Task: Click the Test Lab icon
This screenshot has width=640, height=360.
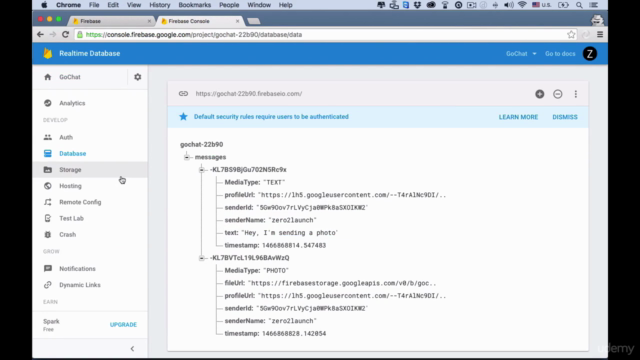Action: [x=48, y=218]
